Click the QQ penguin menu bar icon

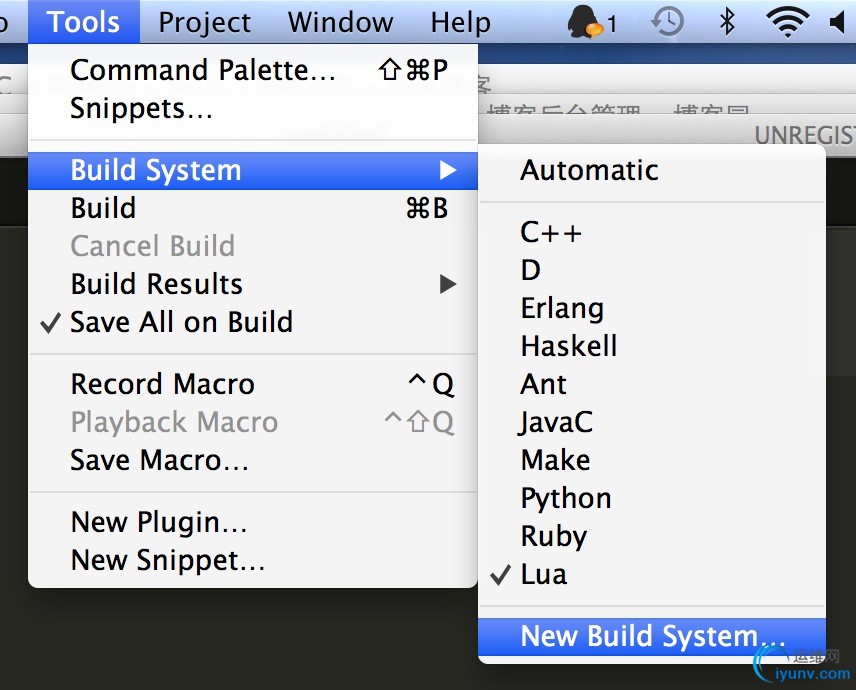click(x=583, y=21)
